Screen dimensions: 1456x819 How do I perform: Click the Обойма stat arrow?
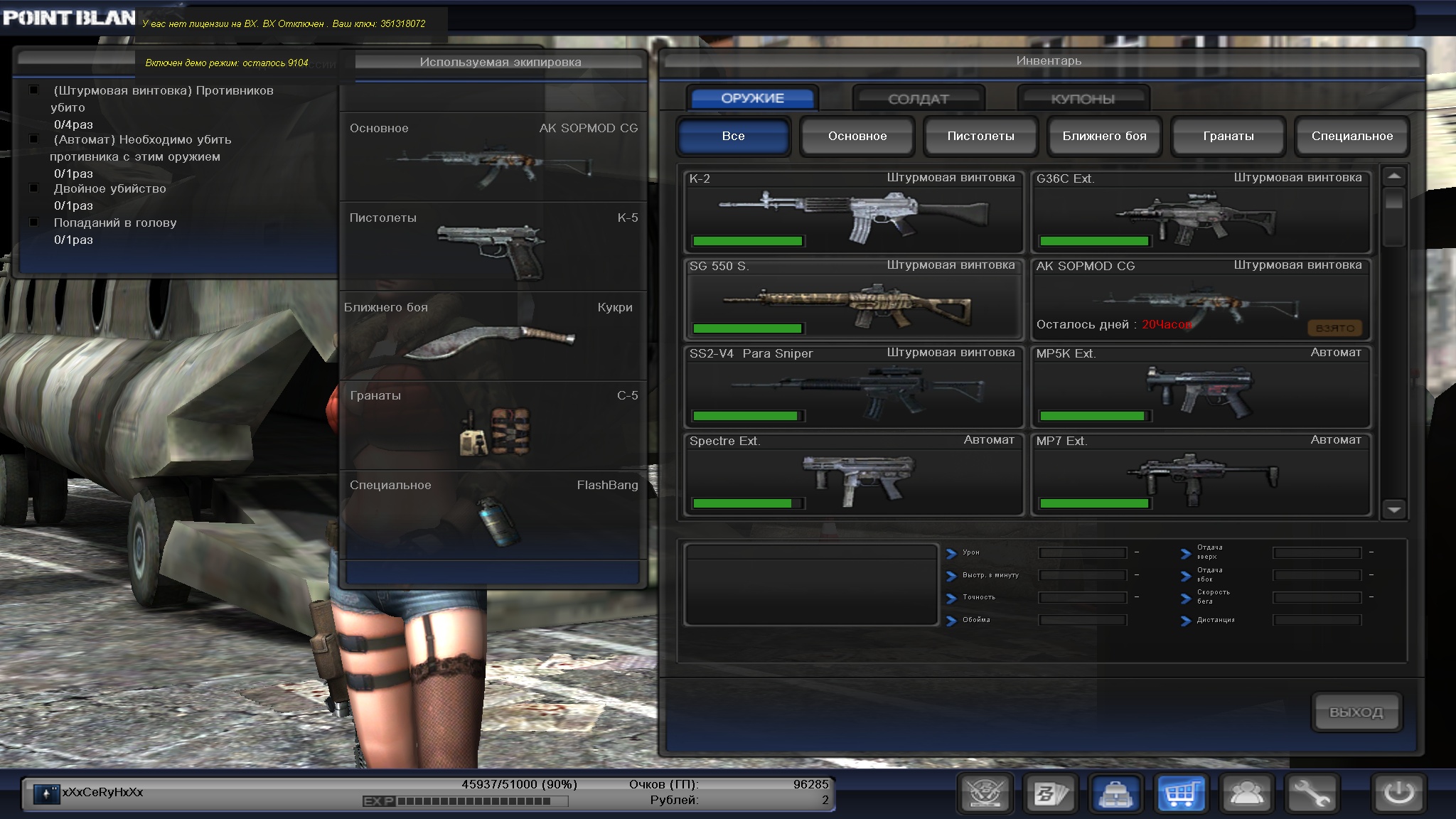tap(951, 621)
